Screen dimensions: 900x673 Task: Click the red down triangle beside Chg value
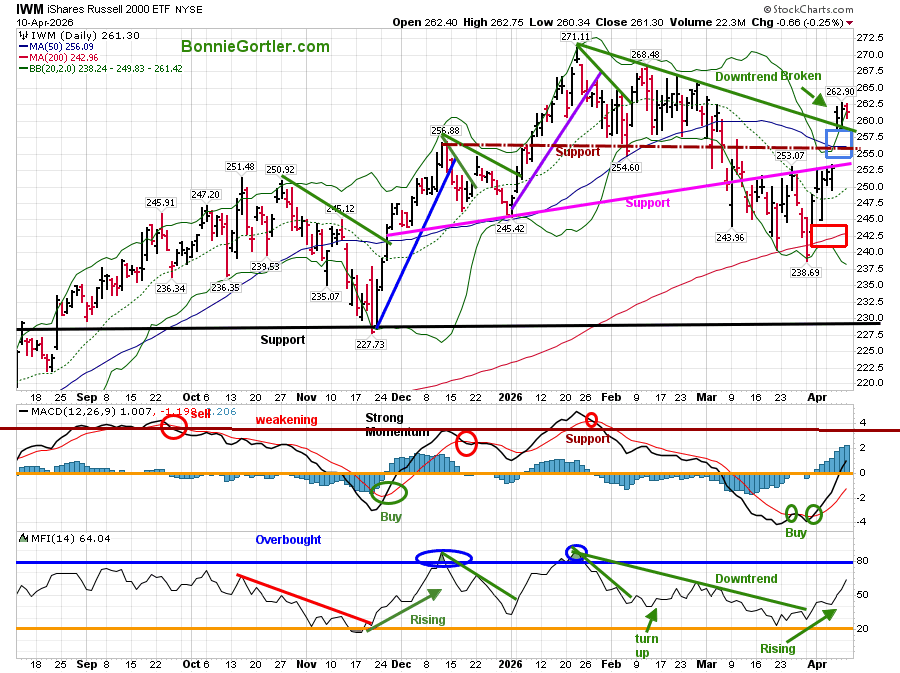pos(850,22)
